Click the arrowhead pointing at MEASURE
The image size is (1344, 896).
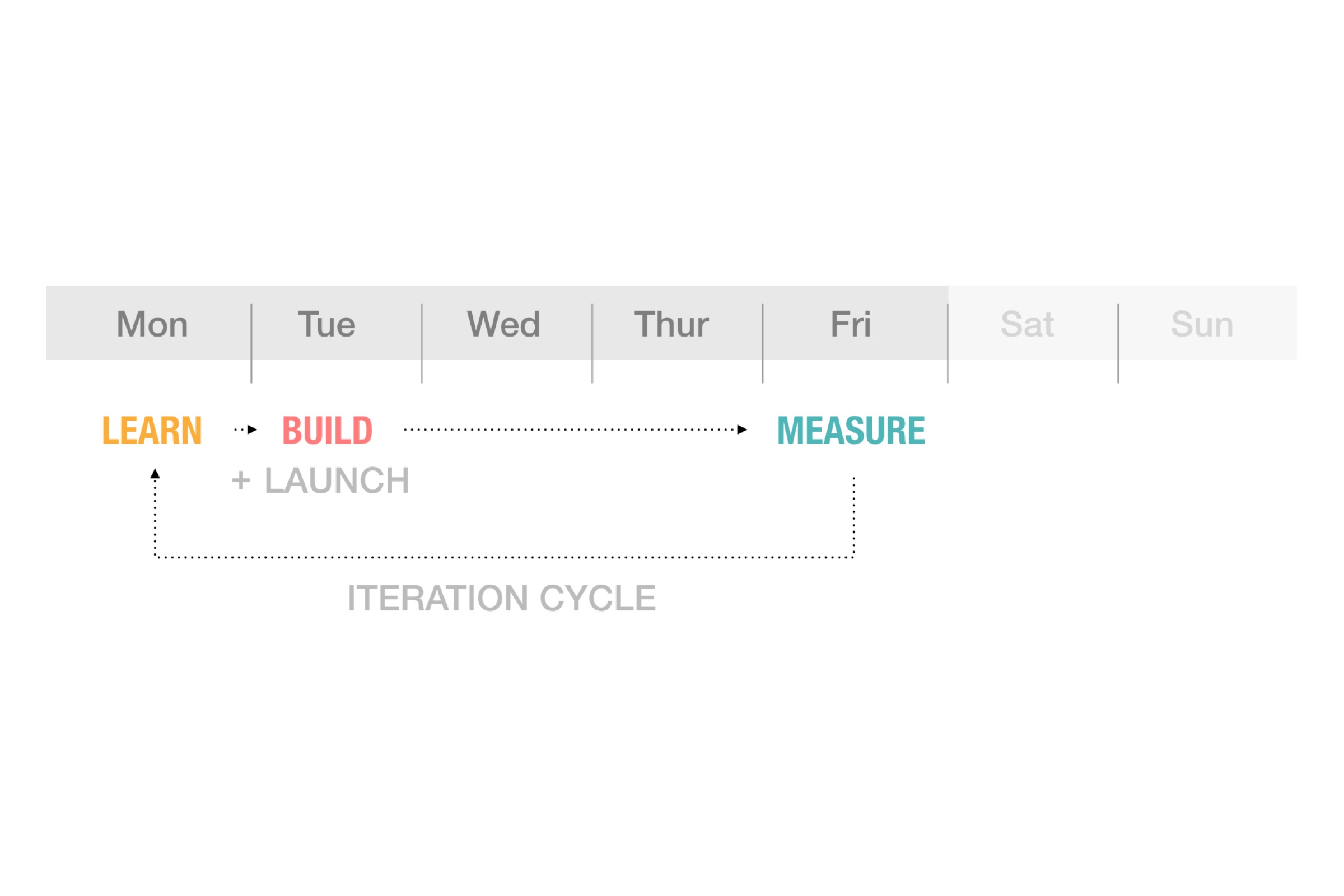point(743,430)
